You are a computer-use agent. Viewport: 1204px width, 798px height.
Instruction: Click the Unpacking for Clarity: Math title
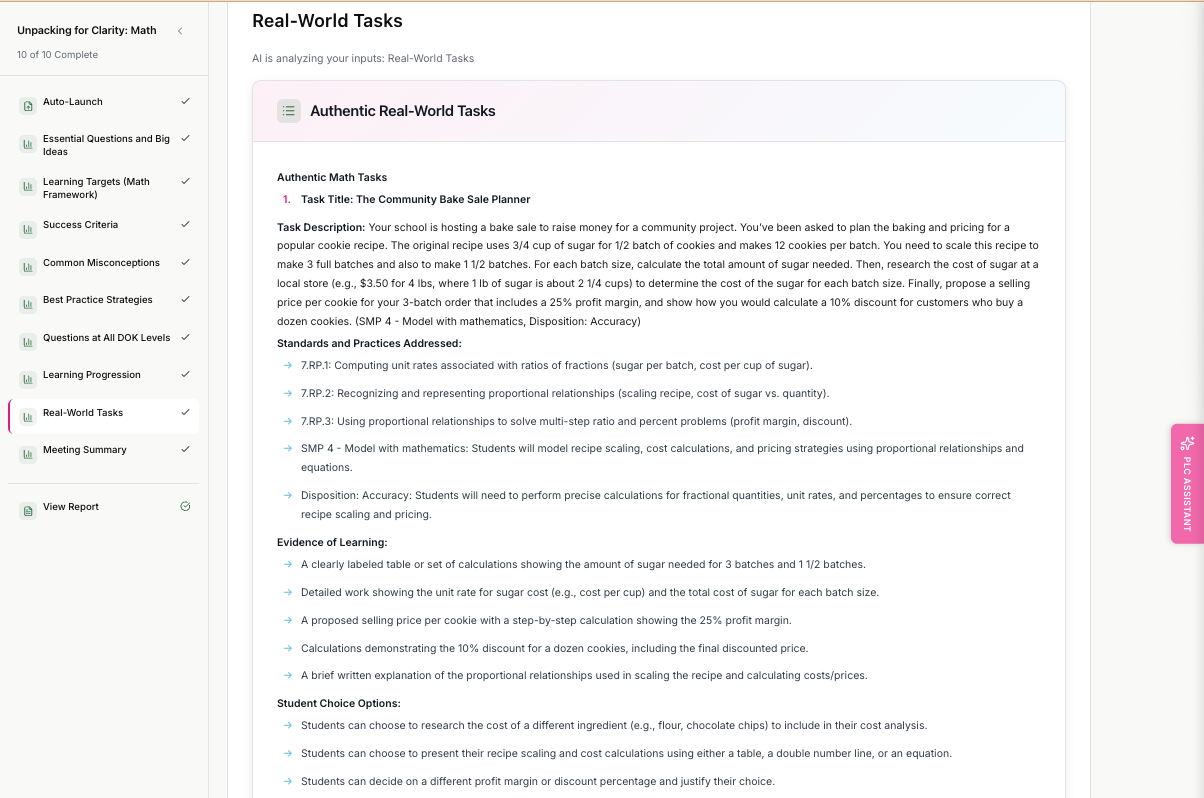point(87,31)
